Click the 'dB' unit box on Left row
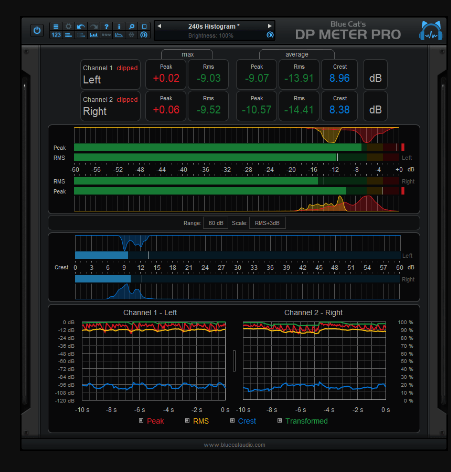 point(375,75)
